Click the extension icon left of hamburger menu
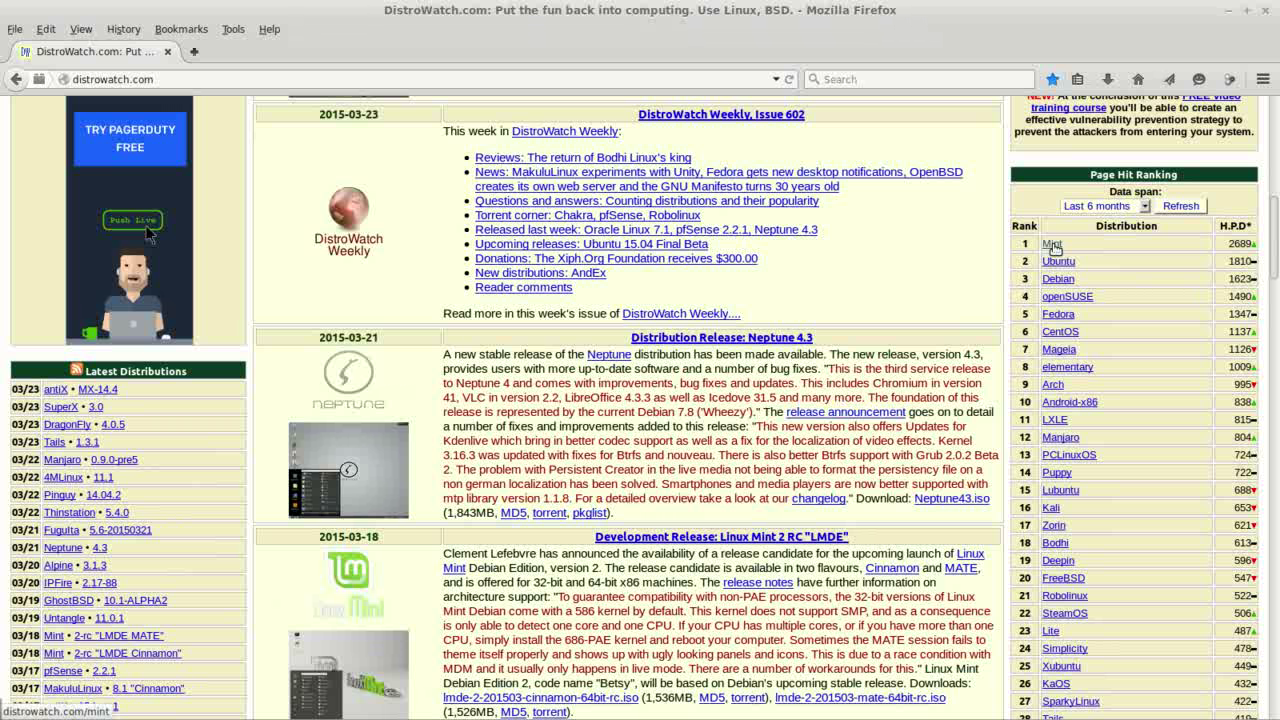1280x720 pixels. (1230, 79)
